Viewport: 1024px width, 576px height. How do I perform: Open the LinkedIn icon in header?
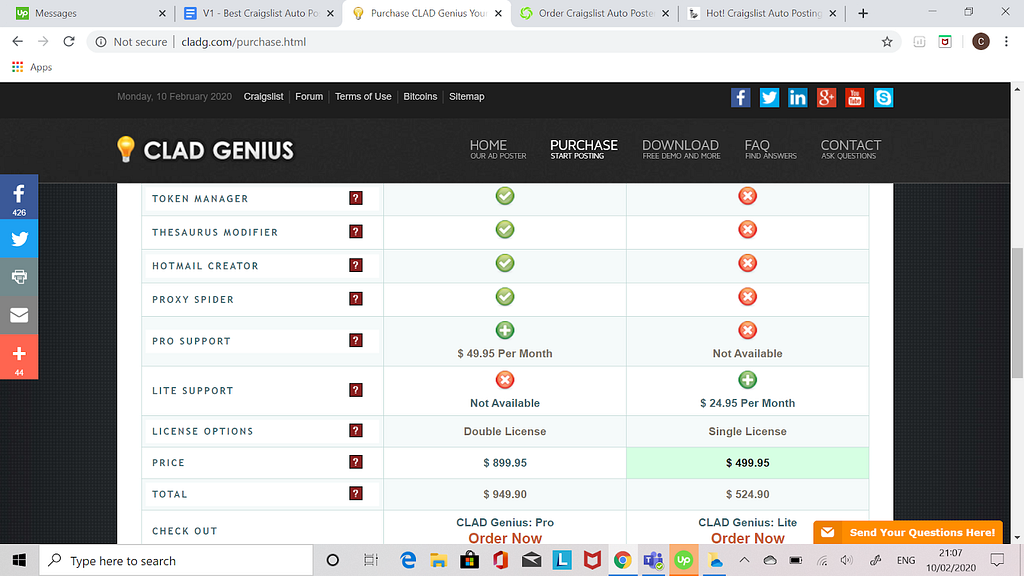(797, 97)
